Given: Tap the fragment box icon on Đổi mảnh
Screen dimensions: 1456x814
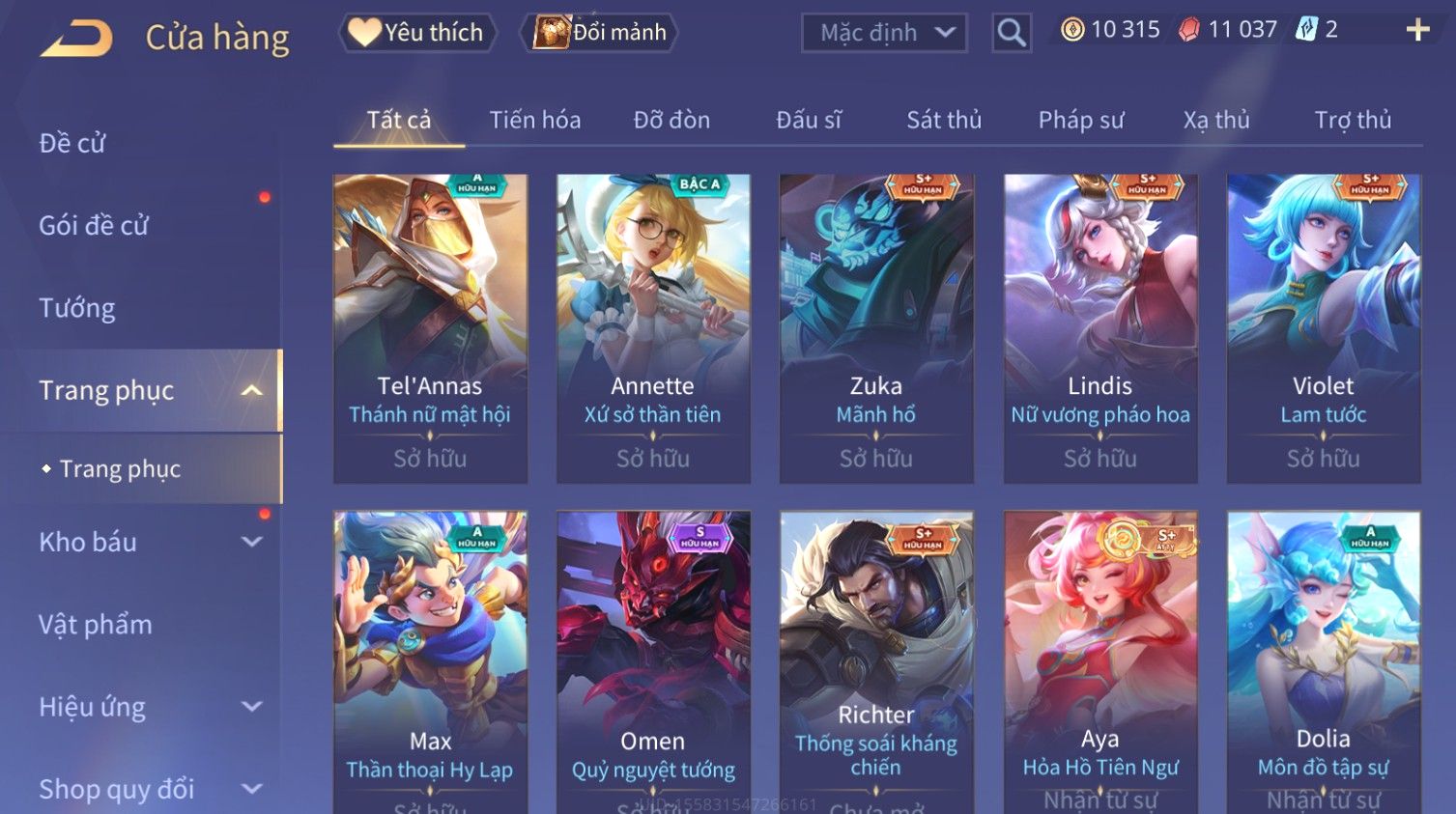Looking at the screenshot, I should [552, 32].
